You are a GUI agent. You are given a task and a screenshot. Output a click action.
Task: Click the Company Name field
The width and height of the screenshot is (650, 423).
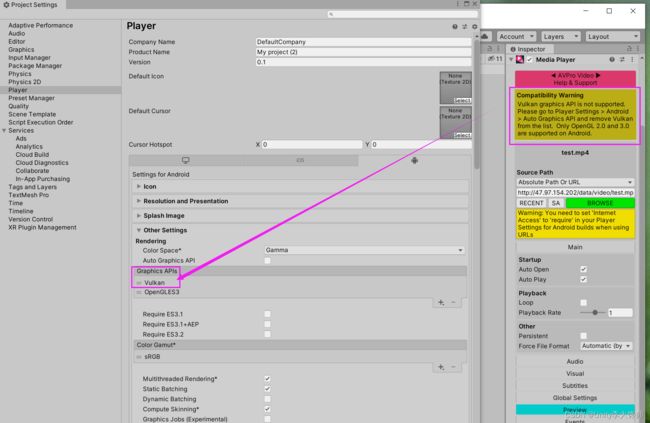coord(363,42)
